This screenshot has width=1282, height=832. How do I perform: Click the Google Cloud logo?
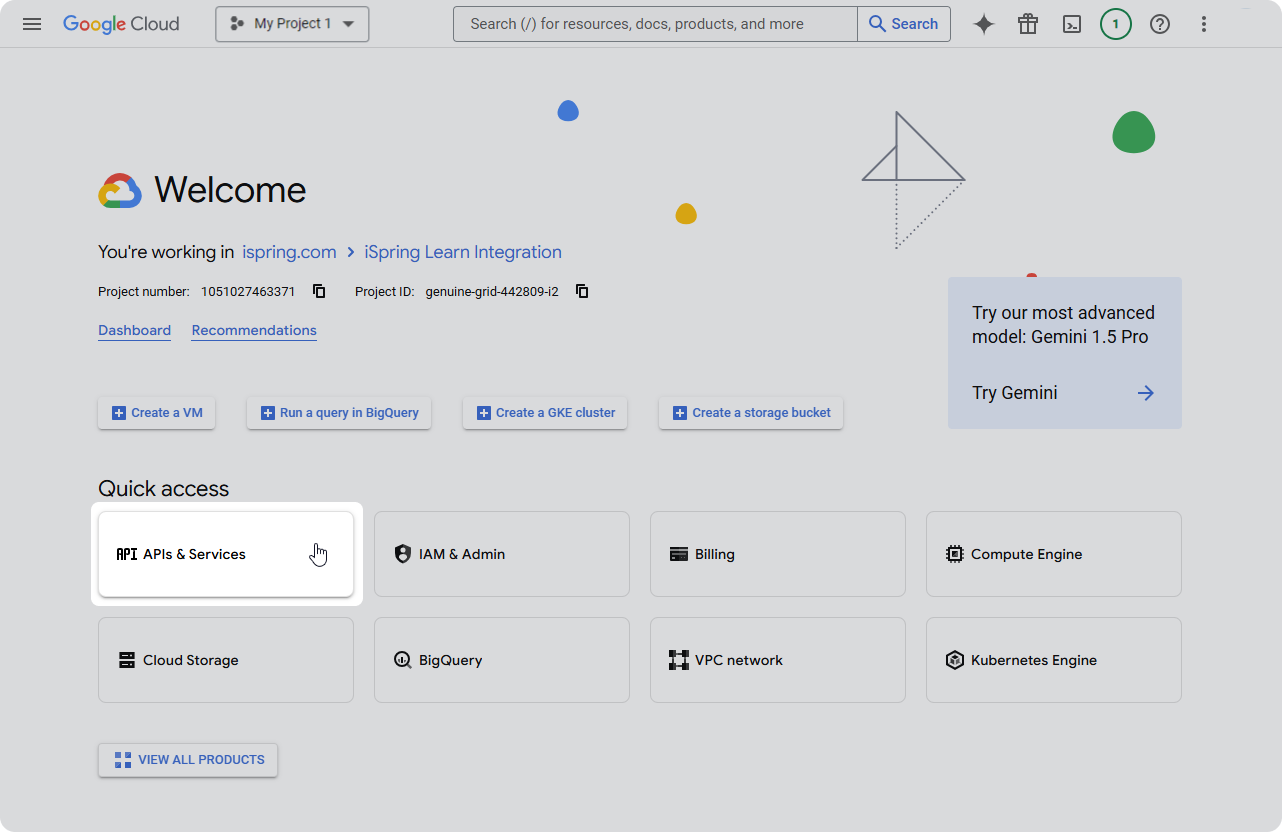121,24
